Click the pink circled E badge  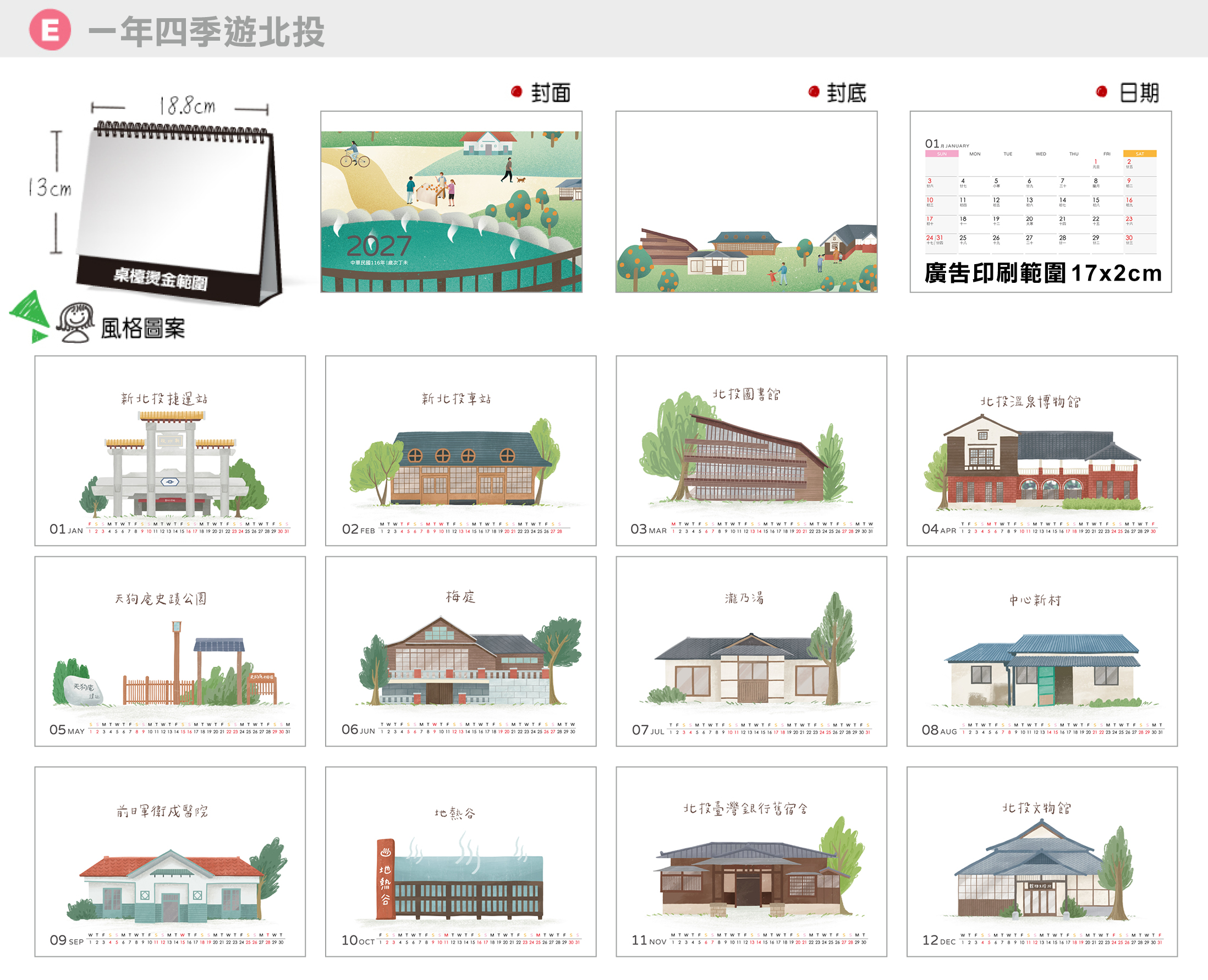coord(50,29)
